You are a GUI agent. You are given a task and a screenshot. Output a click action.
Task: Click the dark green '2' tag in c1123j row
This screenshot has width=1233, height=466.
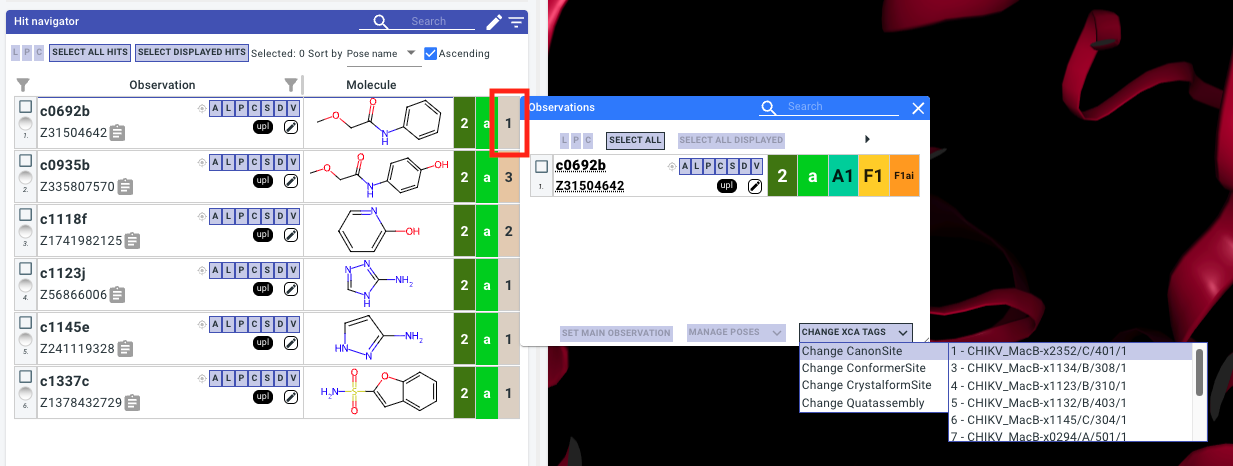[x=464, y=286]
